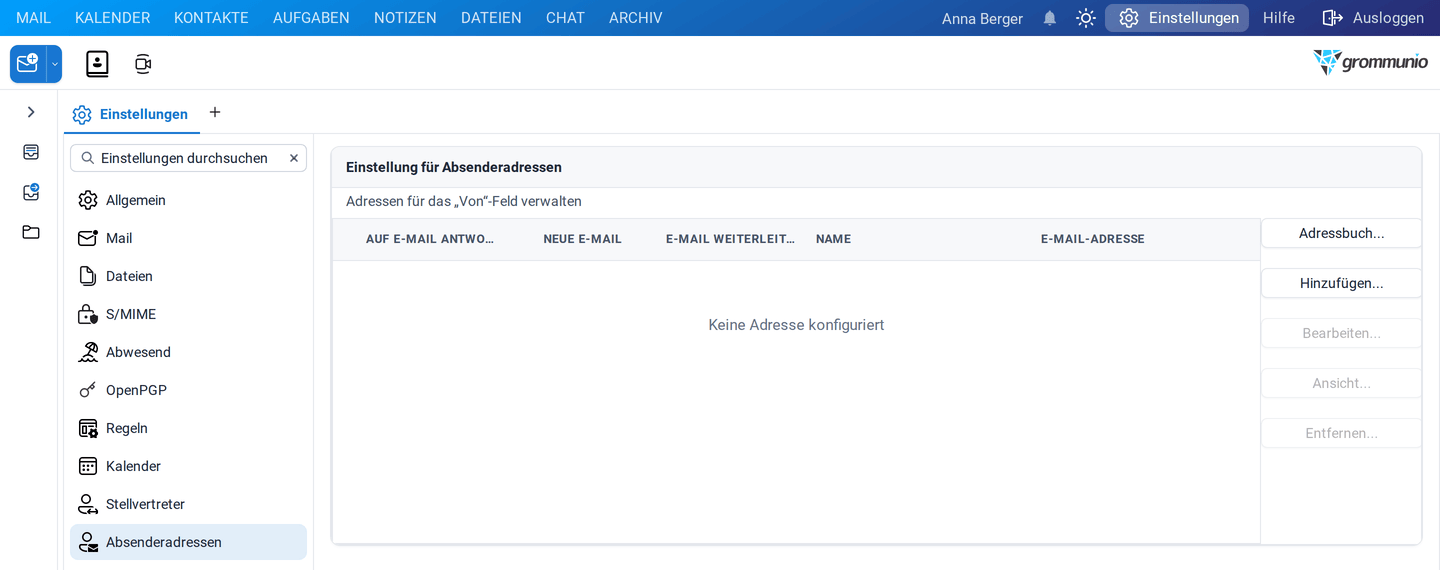
Task: Click the Einstellungen button in top bar
Action: (x=1177, y=18)
